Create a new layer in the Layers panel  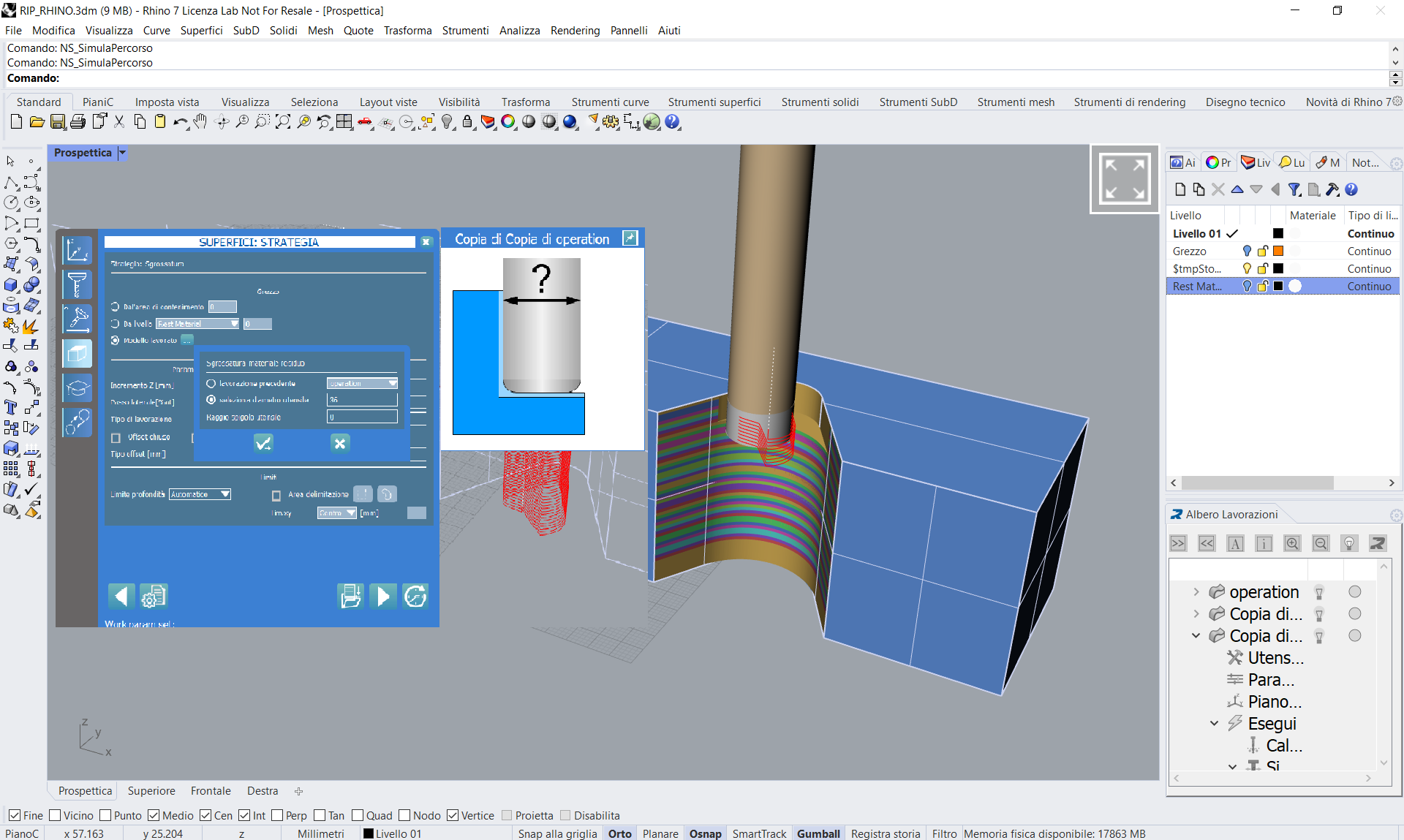click(1180, 189)
